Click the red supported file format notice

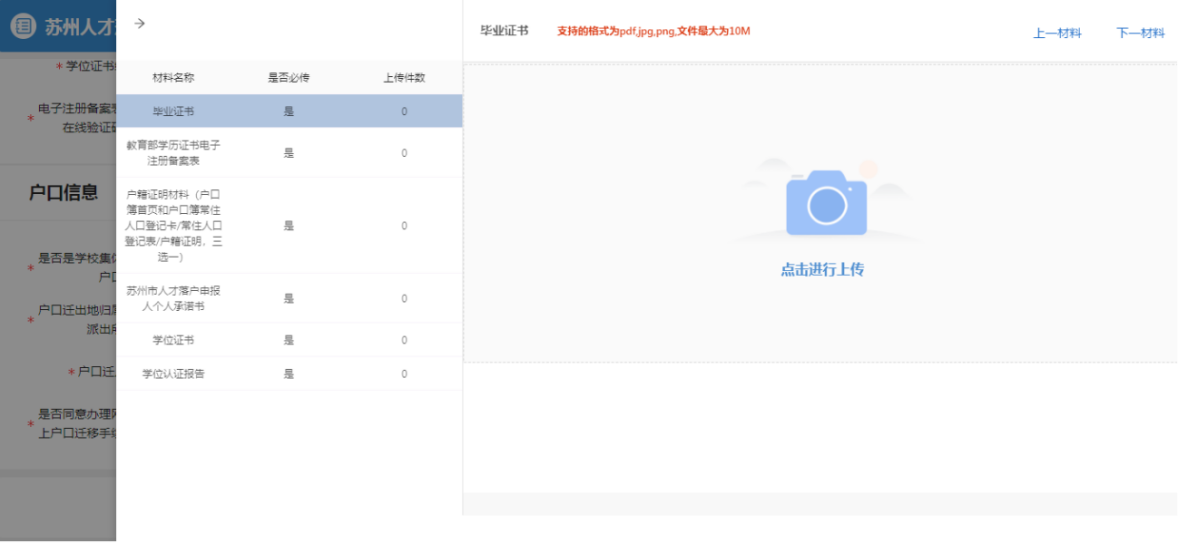tap(653, 31)
